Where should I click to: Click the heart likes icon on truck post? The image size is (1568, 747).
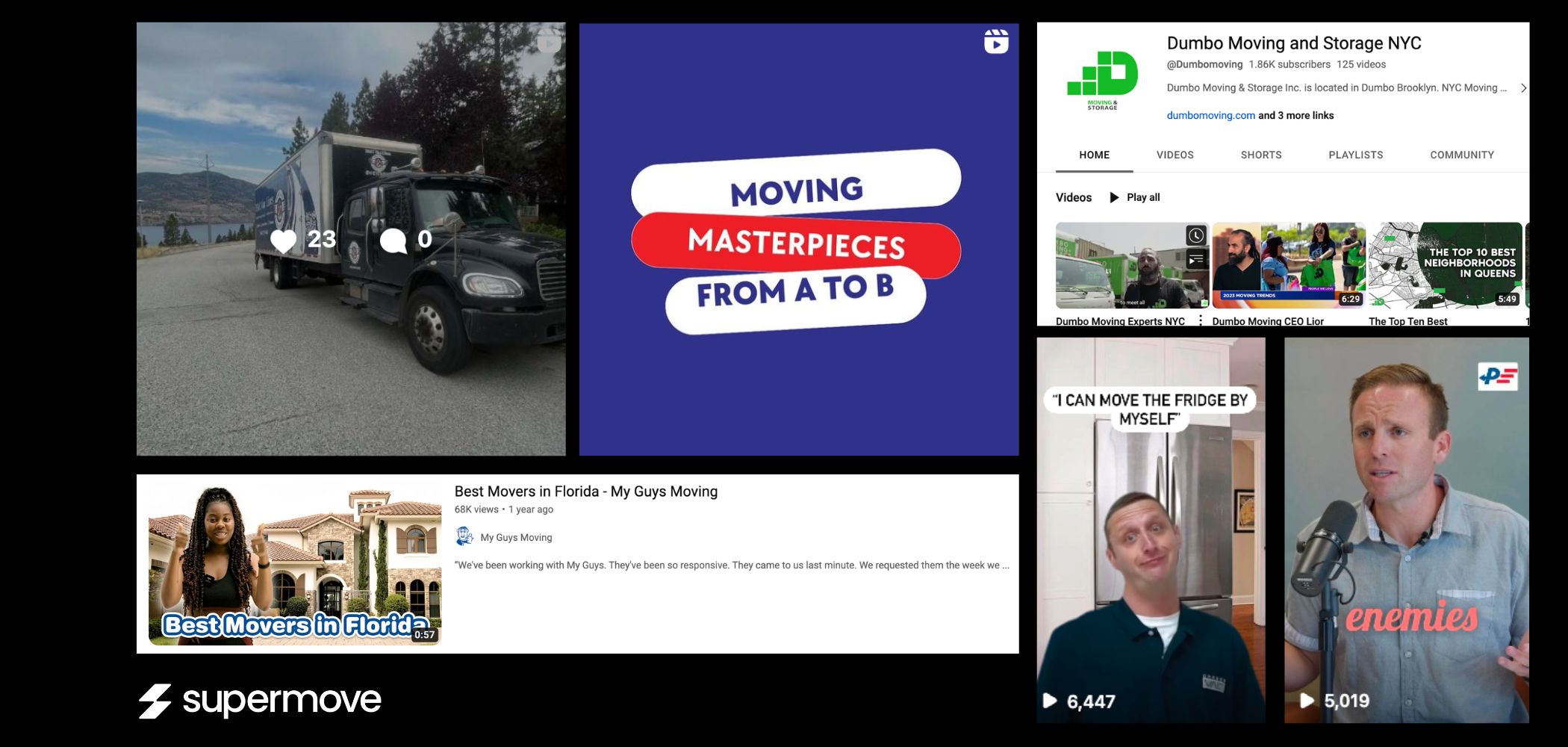283,241
